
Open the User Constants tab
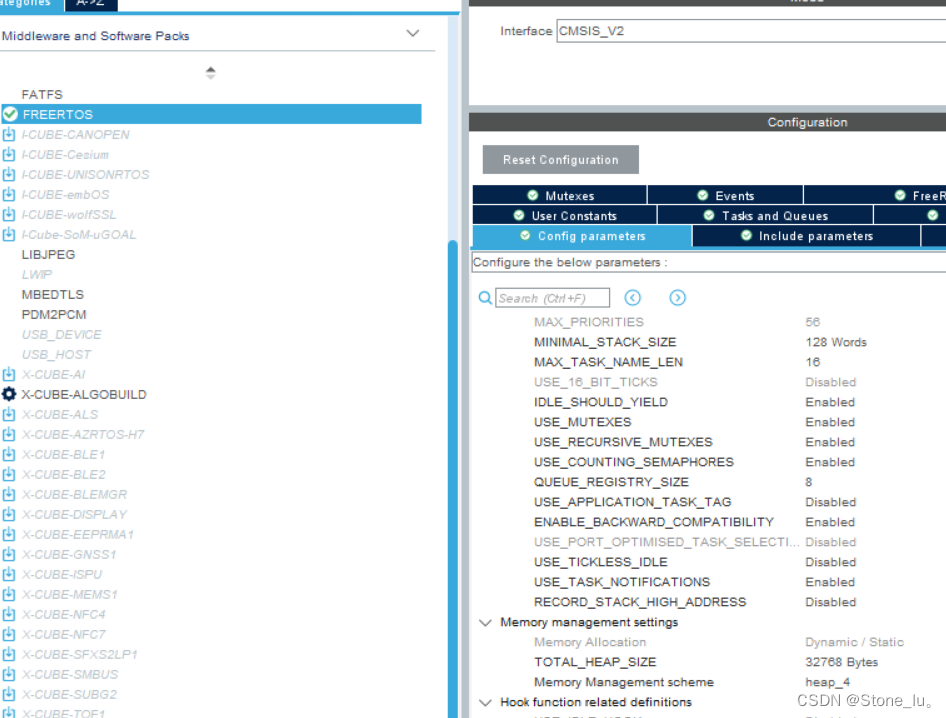565,215
